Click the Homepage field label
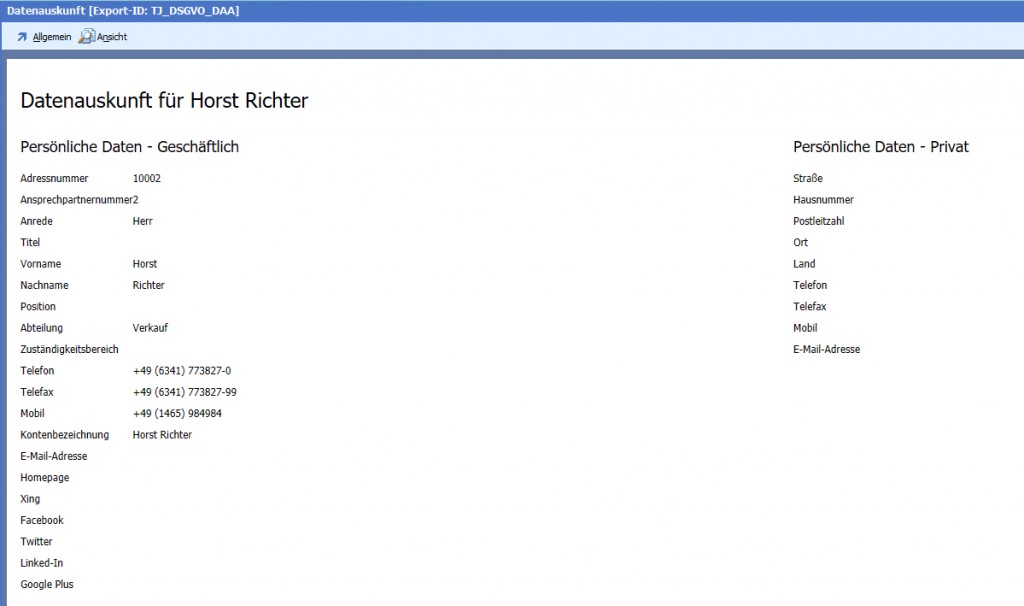This screenshot has width=1024, height=606. click(x=45, y=478)
